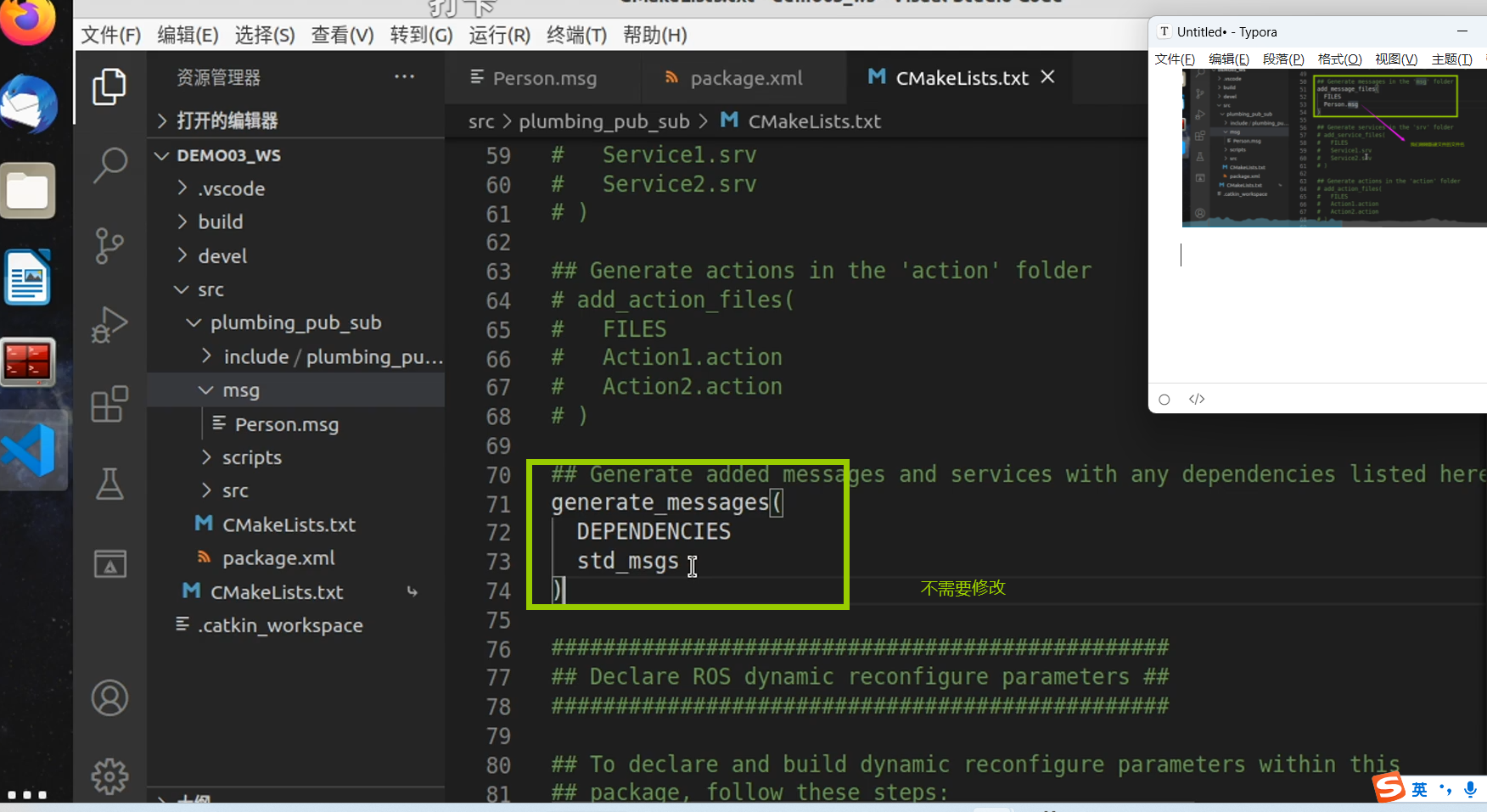Viewport: 1487px width, 812px height.
Task: Toggle the Typora sidebar circle button
Action: pyautogui.click(x=1164, y=400)
